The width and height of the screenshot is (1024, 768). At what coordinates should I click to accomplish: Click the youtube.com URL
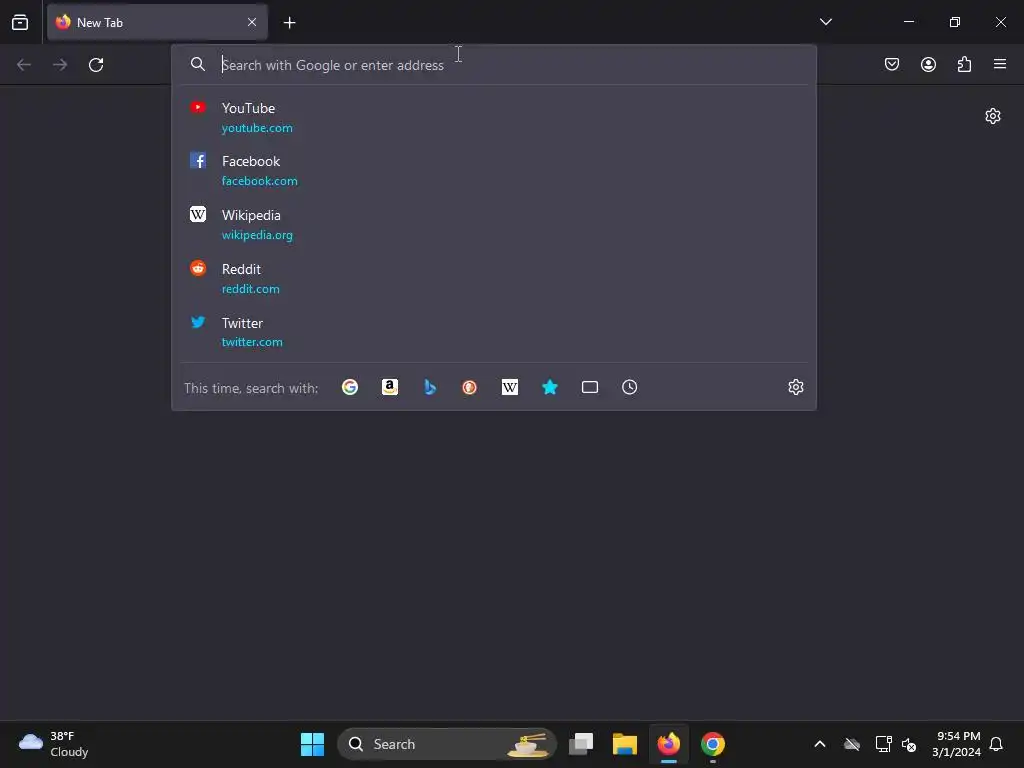[x=257, y=128]
